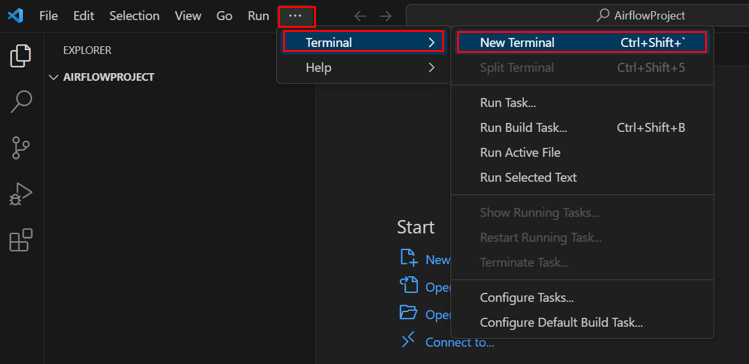Choose New Terminal from the submenu
Viewport: 749px width, 364px height.
(582, 43)
